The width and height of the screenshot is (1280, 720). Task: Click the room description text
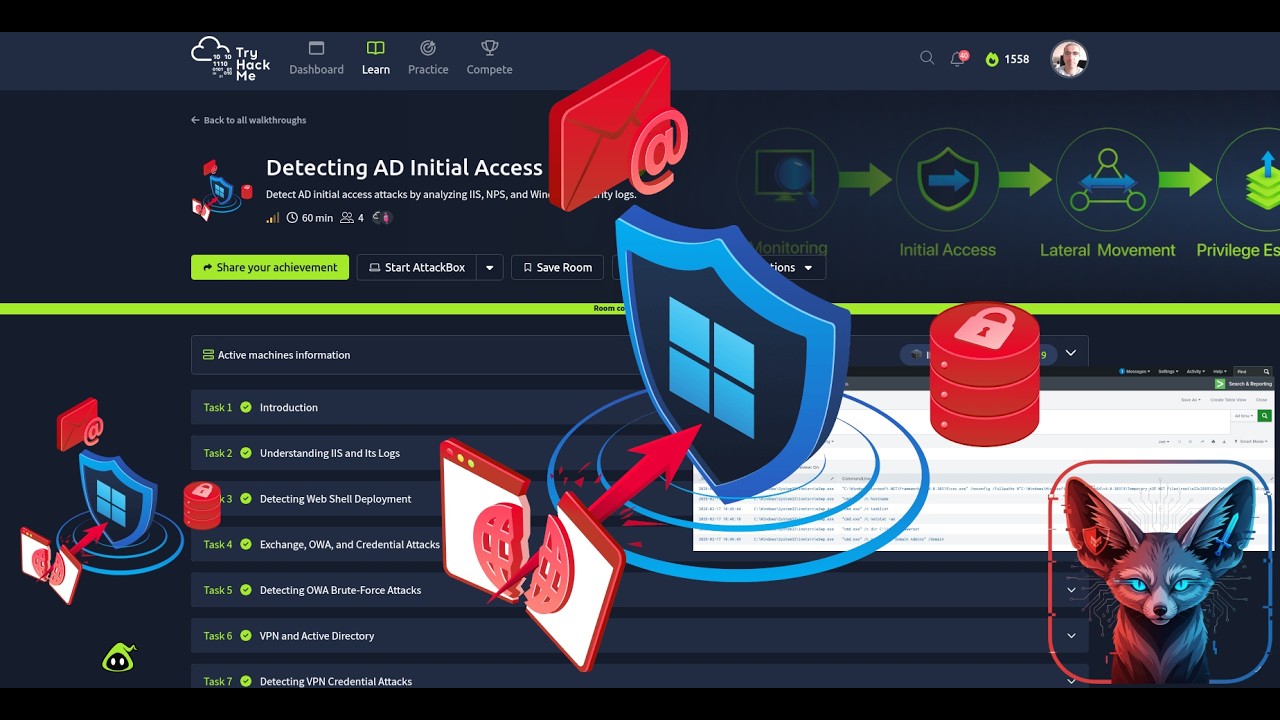coord(451,194)
